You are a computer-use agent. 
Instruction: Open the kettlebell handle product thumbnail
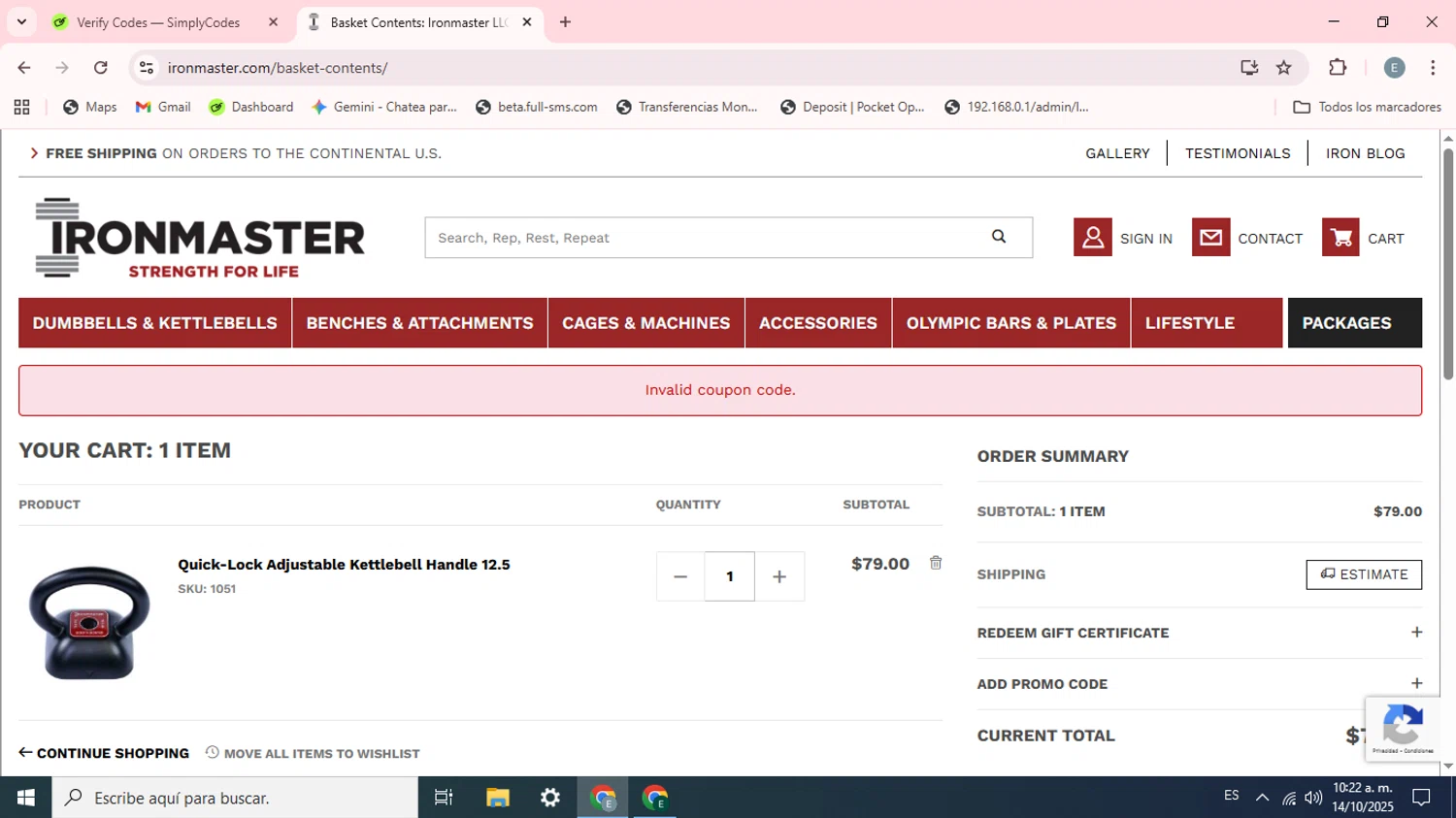pos(89,622)
